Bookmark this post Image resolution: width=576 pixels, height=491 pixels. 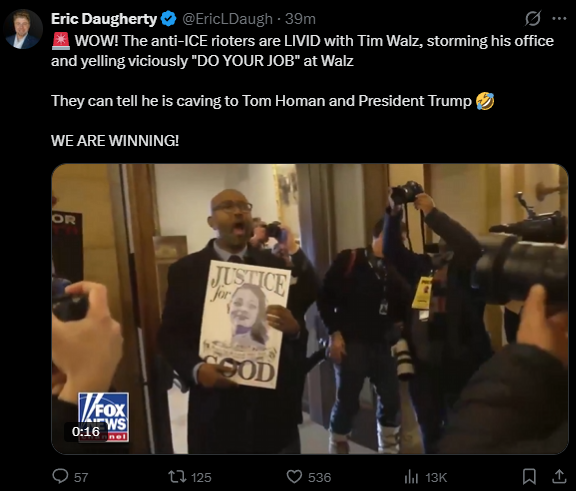[529, 477]
